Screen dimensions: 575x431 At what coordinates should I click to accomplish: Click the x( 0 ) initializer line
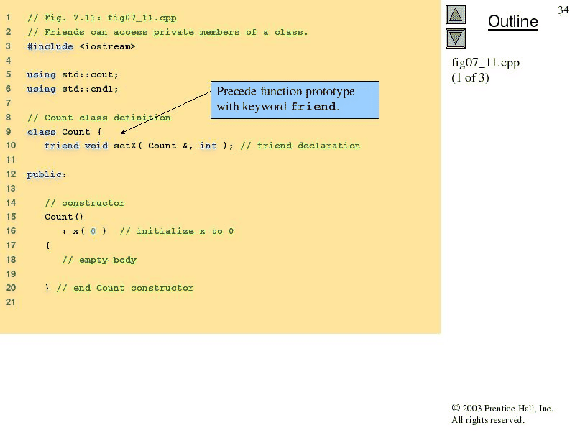point(148,231)
